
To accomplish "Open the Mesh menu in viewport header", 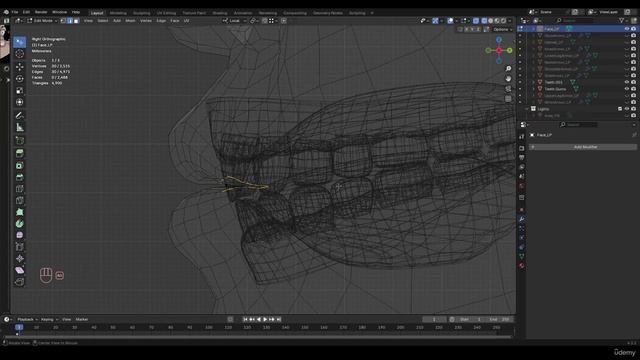I will point(130,20).
